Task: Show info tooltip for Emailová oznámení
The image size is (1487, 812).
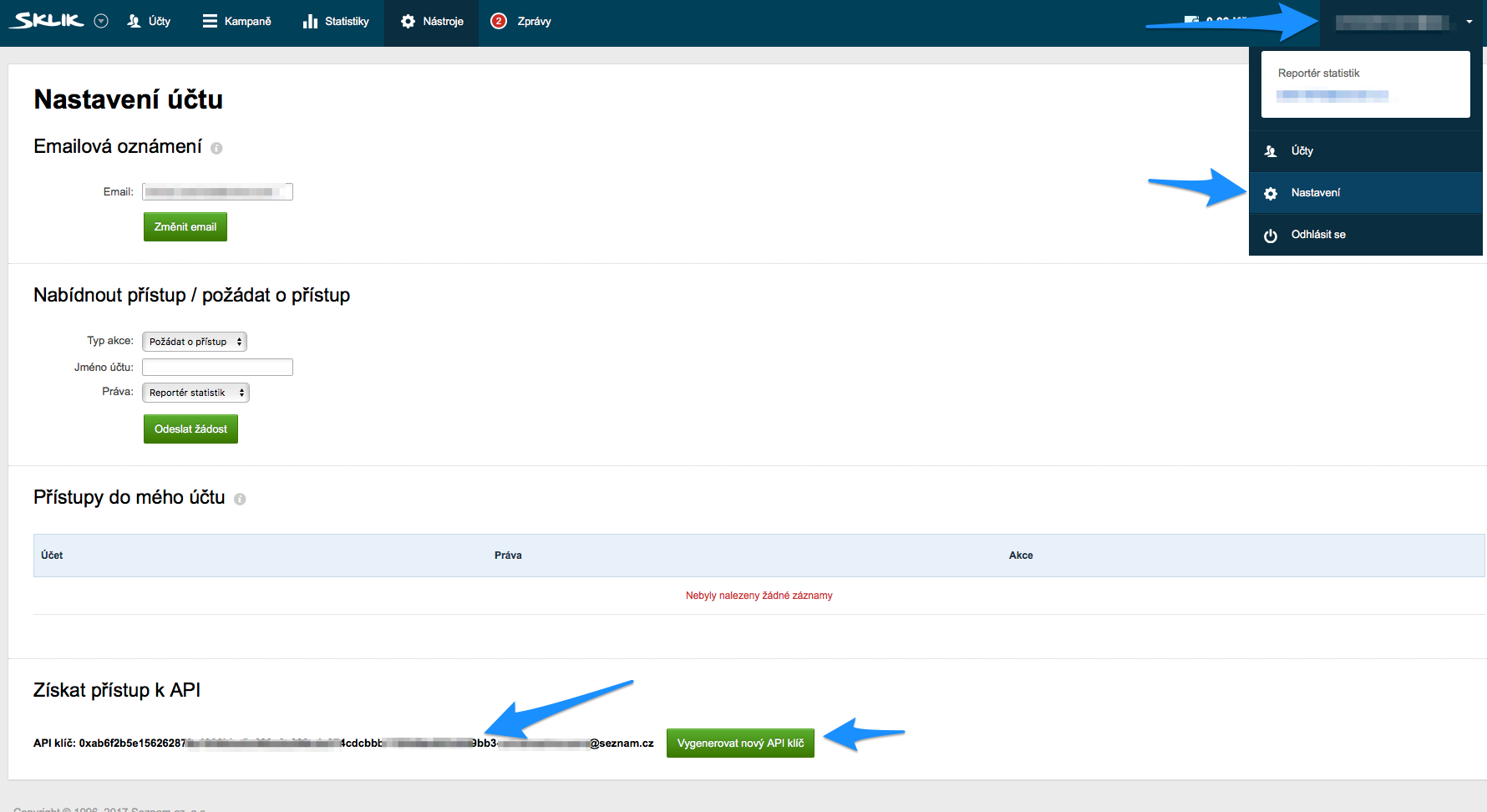Action: click(x=216, y=149)
